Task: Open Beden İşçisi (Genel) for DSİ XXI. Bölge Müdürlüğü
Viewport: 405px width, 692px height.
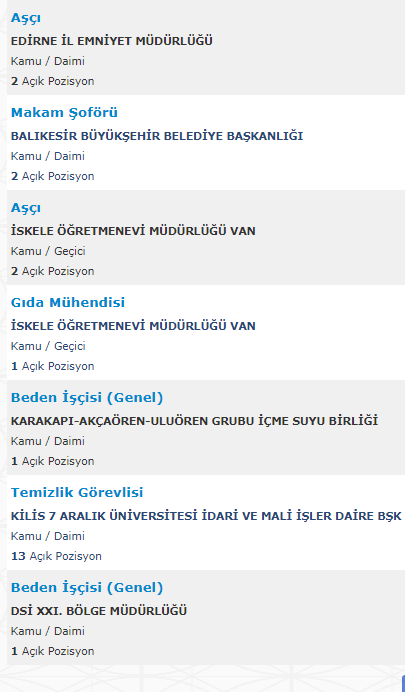Action: click(x=87, y=588)
